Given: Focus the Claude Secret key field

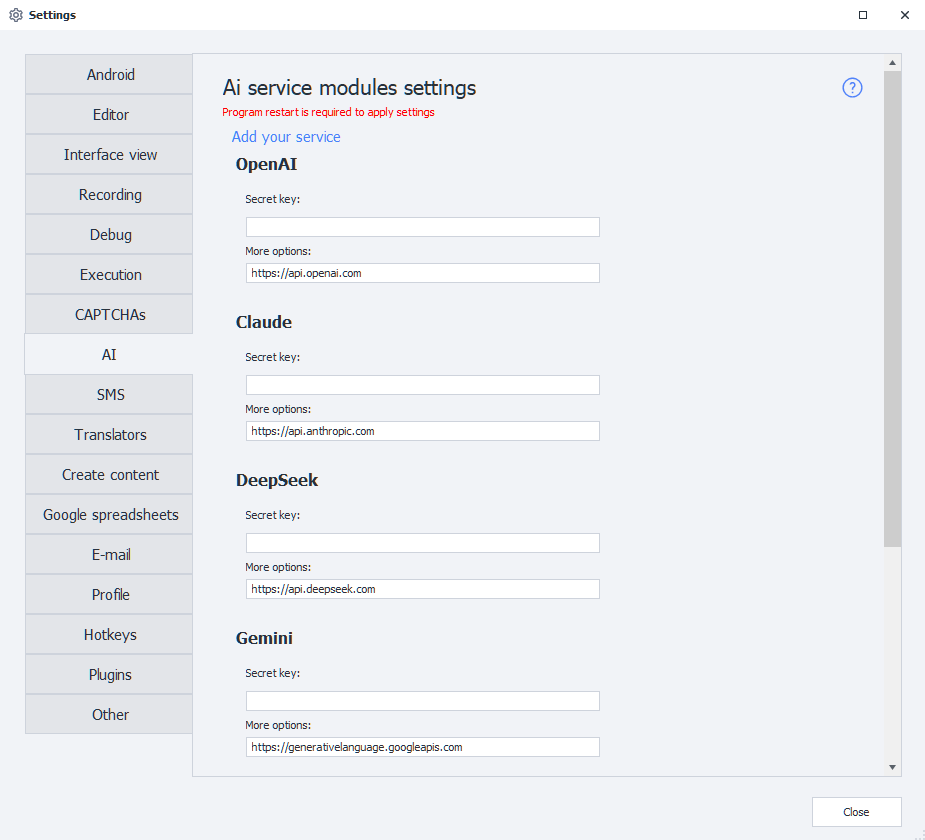Looking at the screenshot, I should coord(422,385).
